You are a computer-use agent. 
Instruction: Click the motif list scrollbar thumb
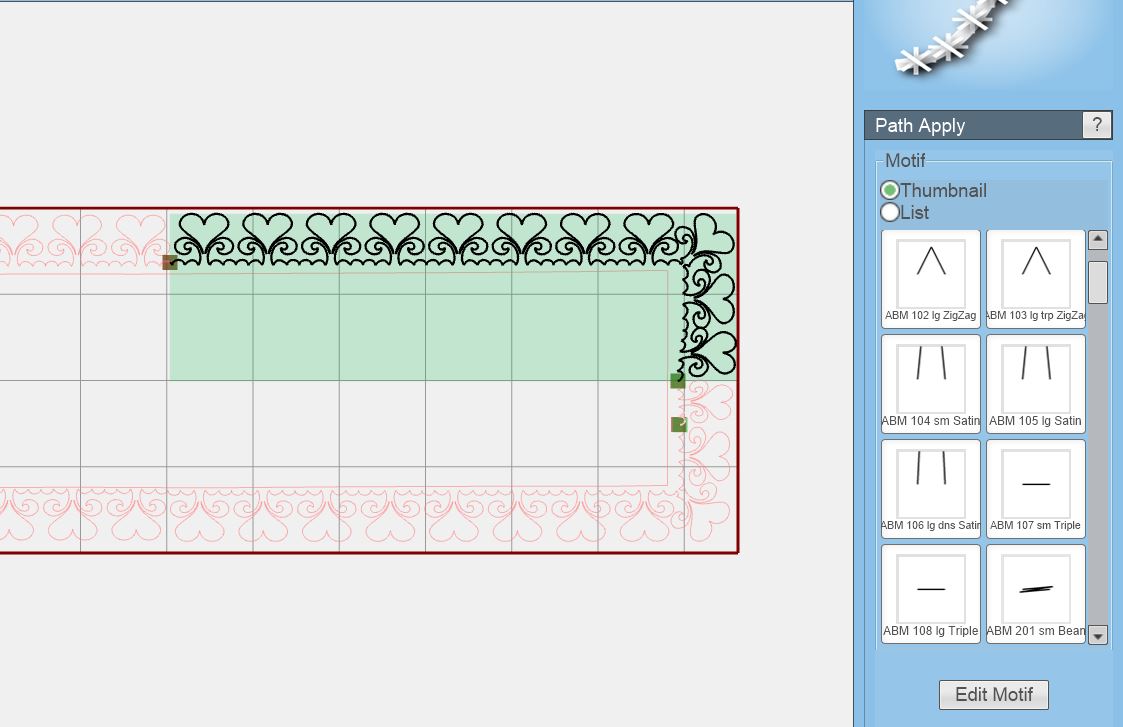pyautogui.click(x=1097, y=282)
